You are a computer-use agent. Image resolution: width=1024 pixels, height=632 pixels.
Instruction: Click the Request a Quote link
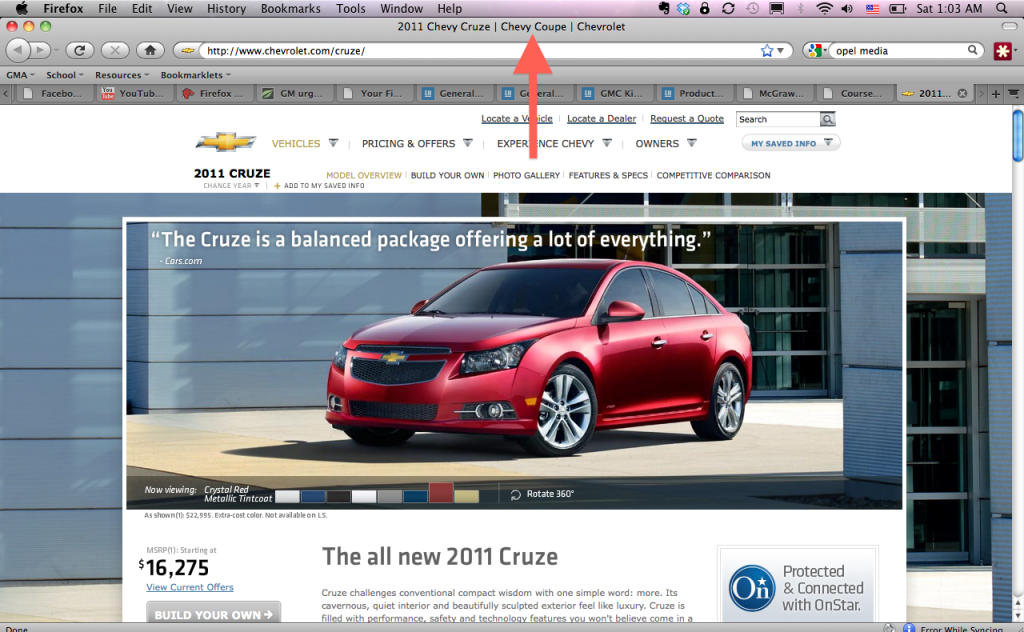[x=687, y=118]
